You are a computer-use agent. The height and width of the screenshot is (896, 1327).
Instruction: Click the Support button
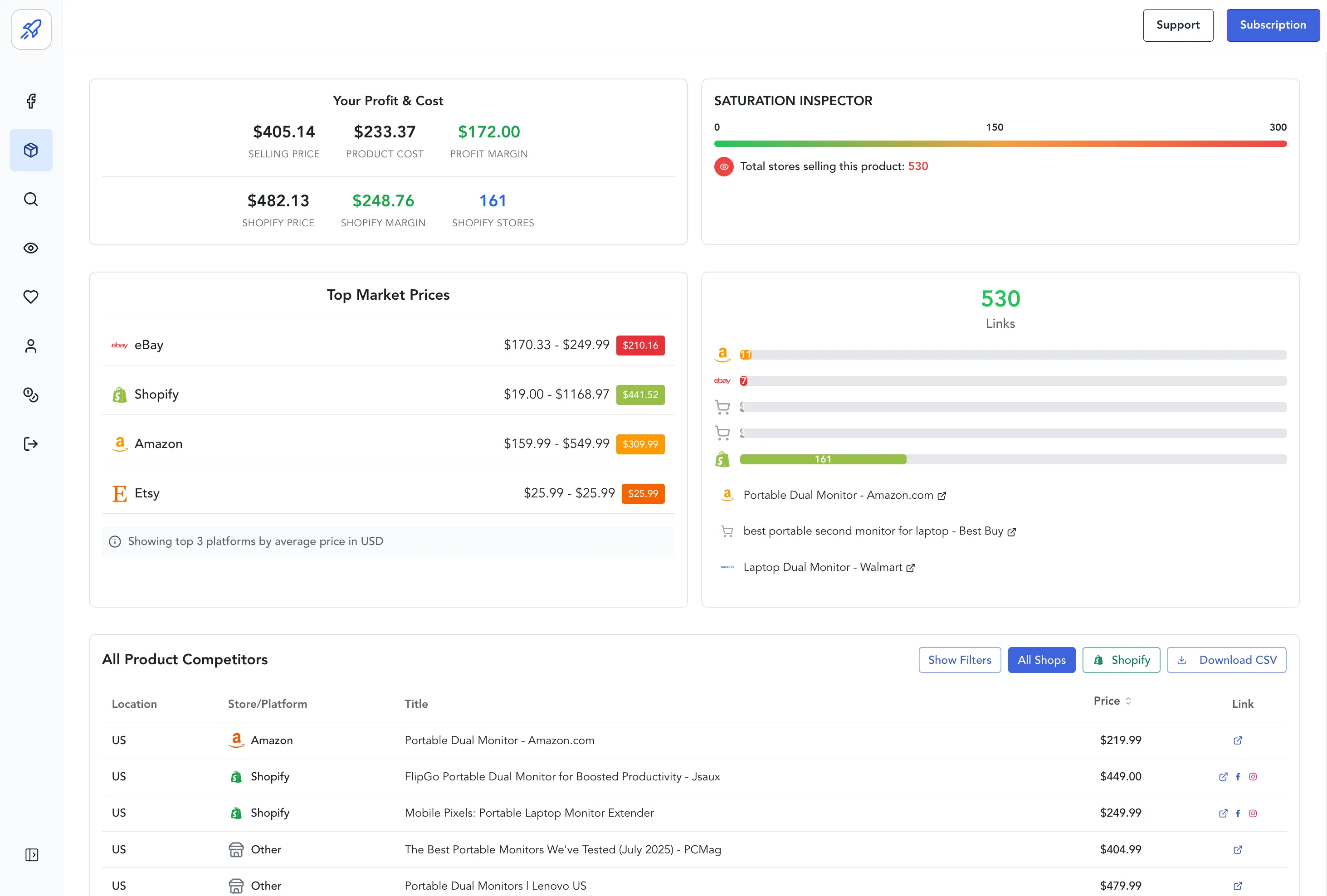1178,25
